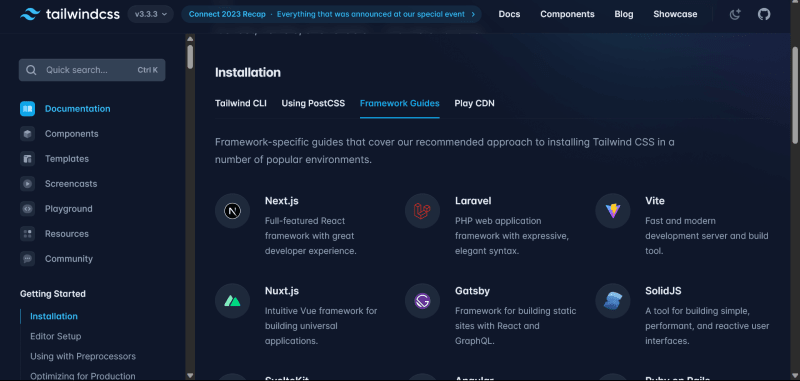Open Showcase in top navigation

[675, 14]
